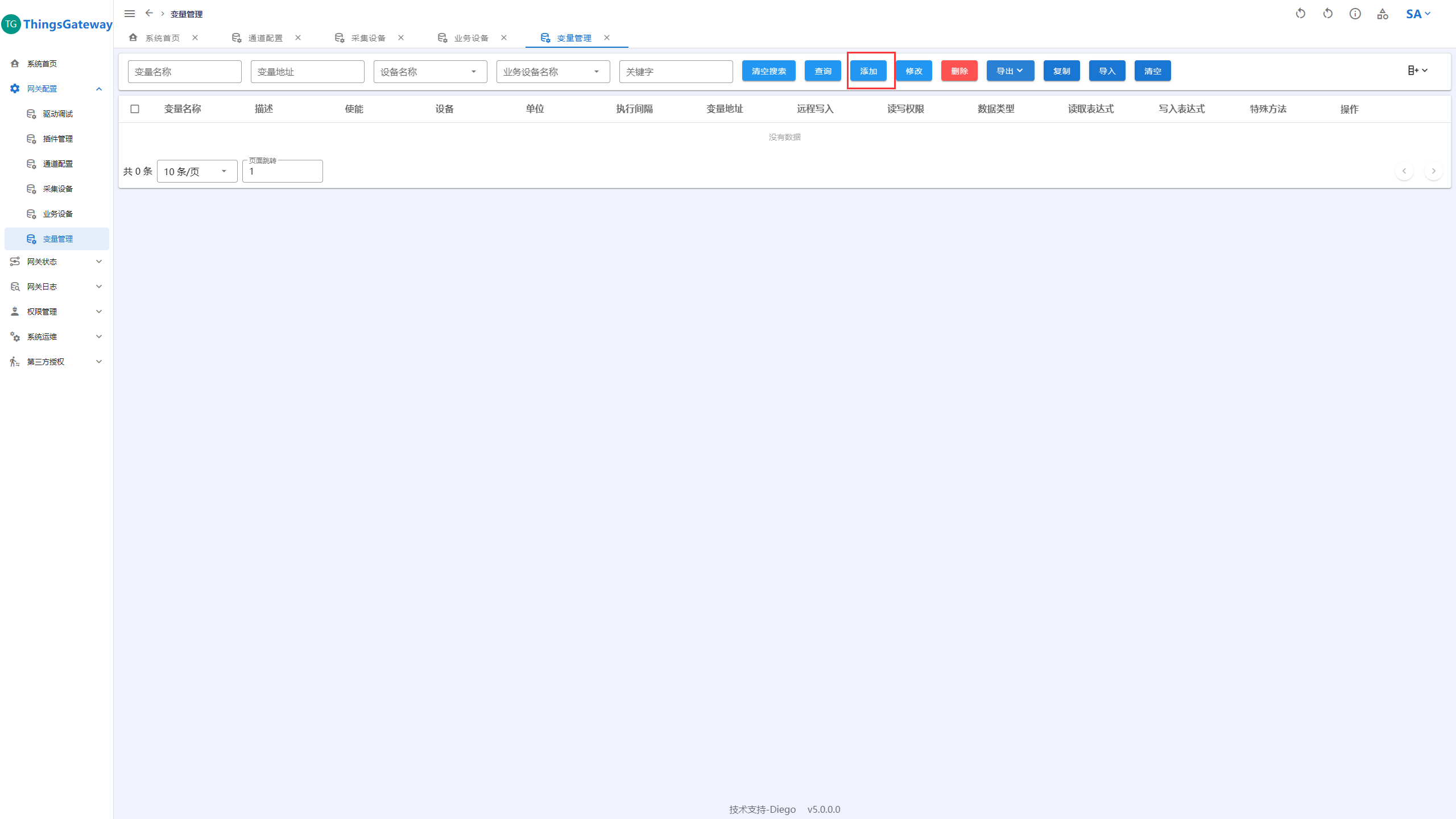
Task: Click the back arrow icon
Action: (x=149, y=13)
